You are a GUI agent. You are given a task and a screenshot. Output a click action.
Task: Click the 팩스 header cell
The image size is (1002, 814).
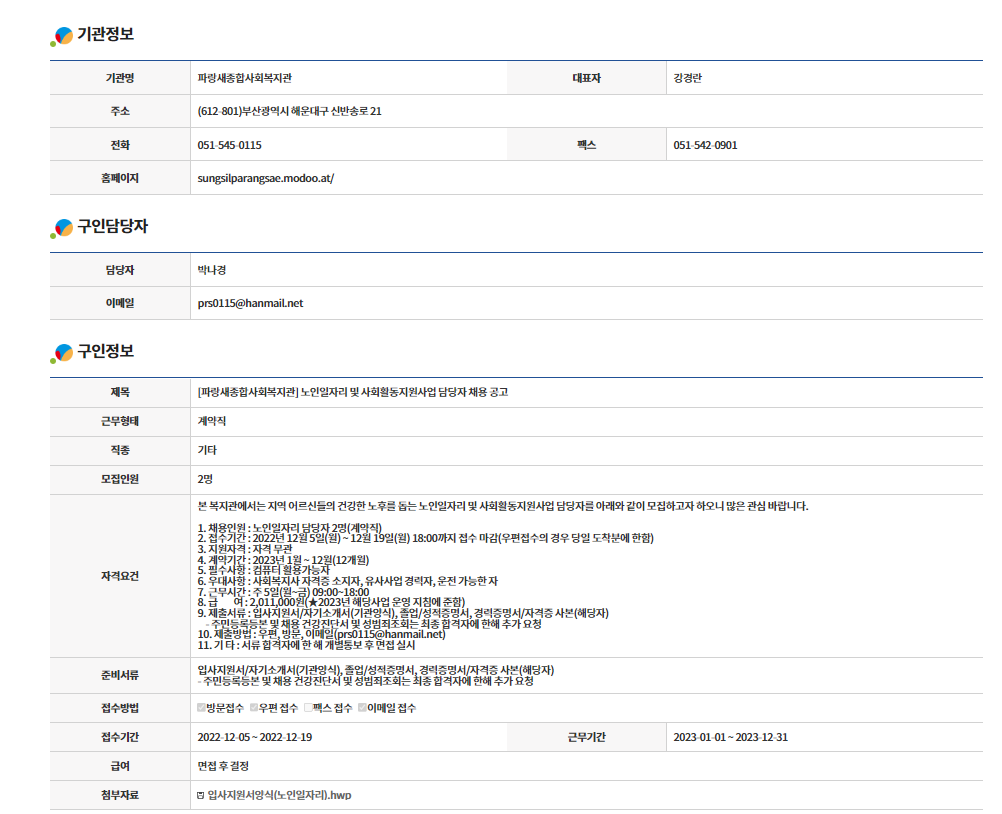pyautogui.click(x=587, y=145)
